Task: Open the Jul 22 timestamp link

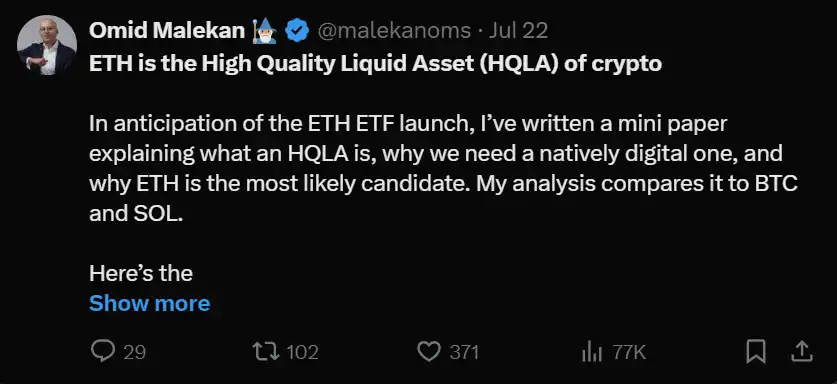Action: [x=518, y=32]
